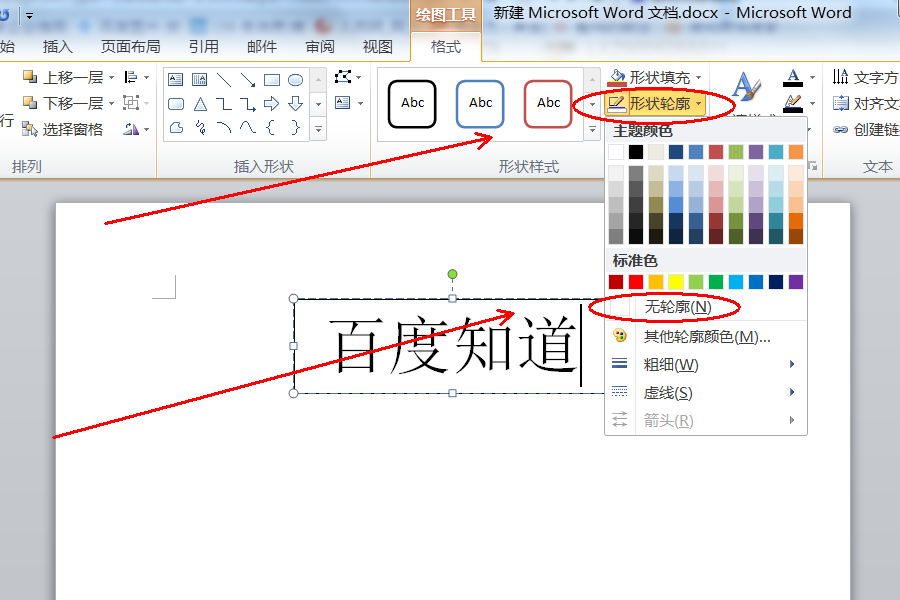
Task: Select the 格式 drawing tools tab
Action: click(446, 47)
